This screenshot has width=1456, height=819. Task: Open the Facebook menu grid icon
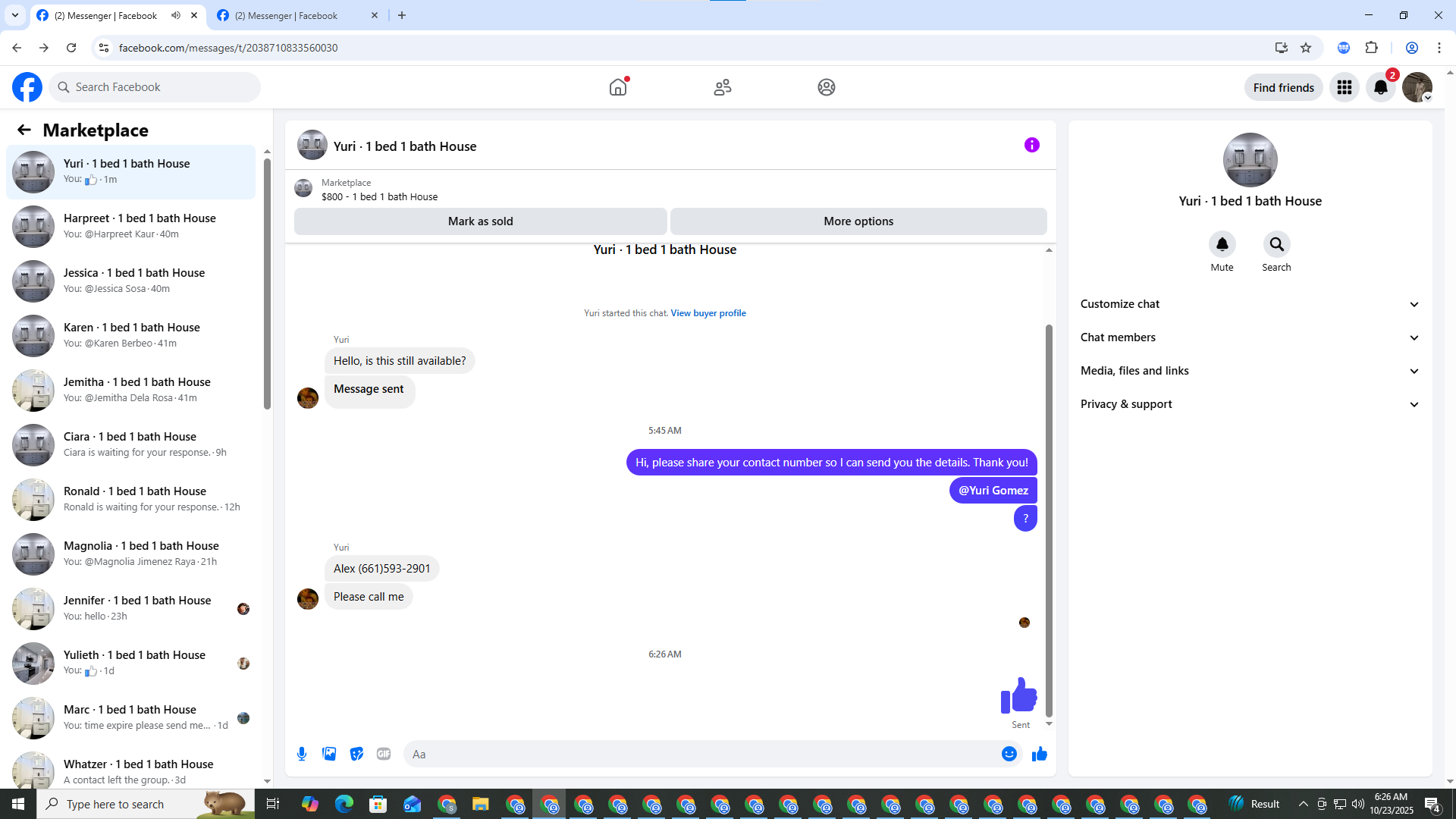[x=1344, y=87]
